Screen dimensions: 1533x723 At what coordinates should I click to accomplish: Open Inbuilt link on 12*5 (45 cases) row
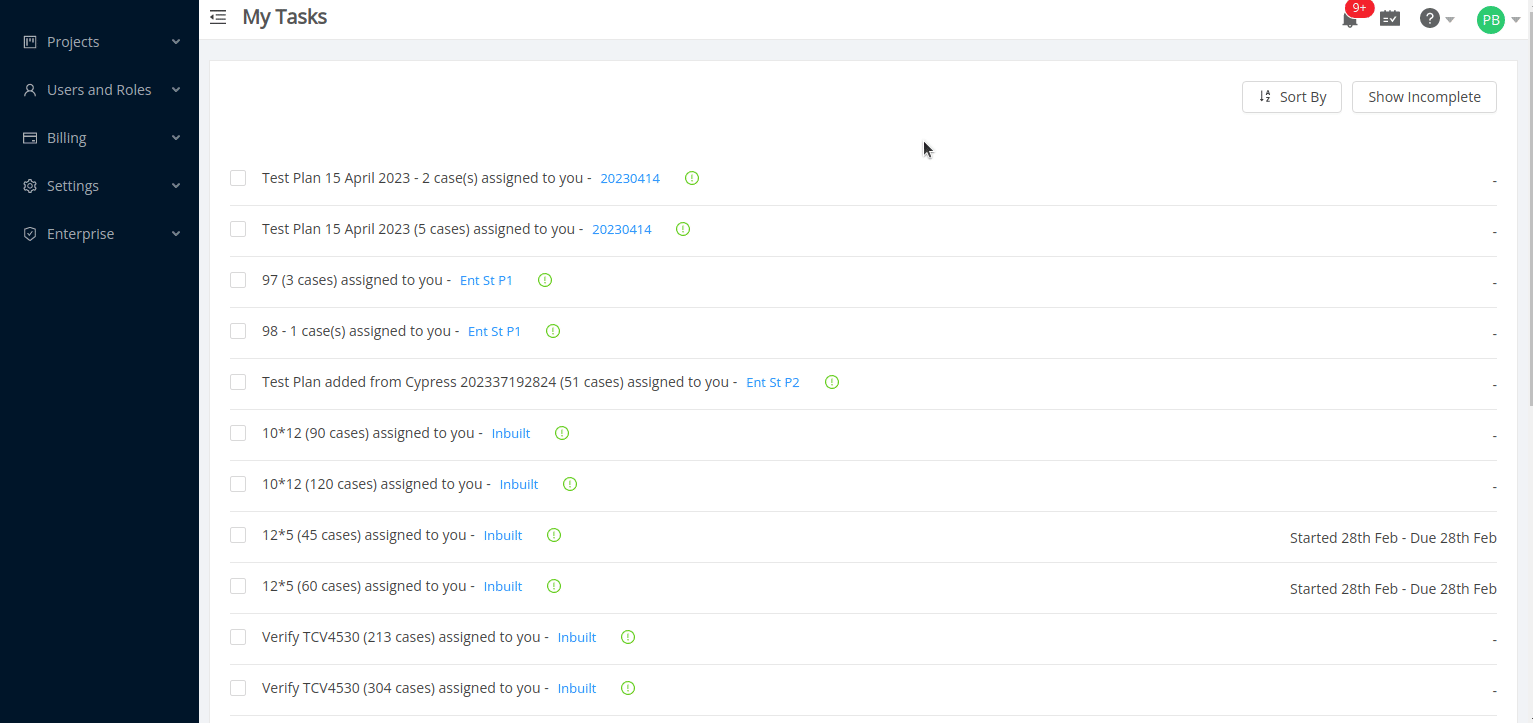click(x=503, y=536)
